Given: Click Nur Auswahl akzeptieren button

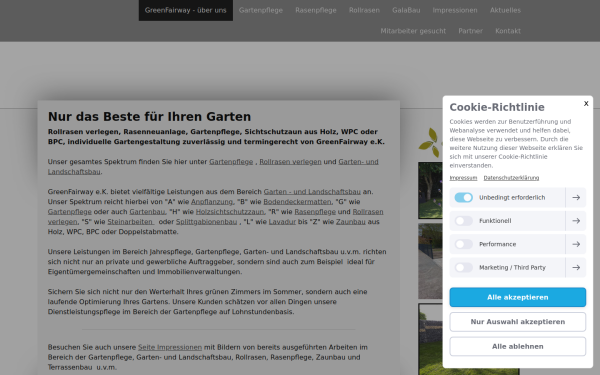Looking at the screenshot, I should pyautogui.click(x=517, y=322).
